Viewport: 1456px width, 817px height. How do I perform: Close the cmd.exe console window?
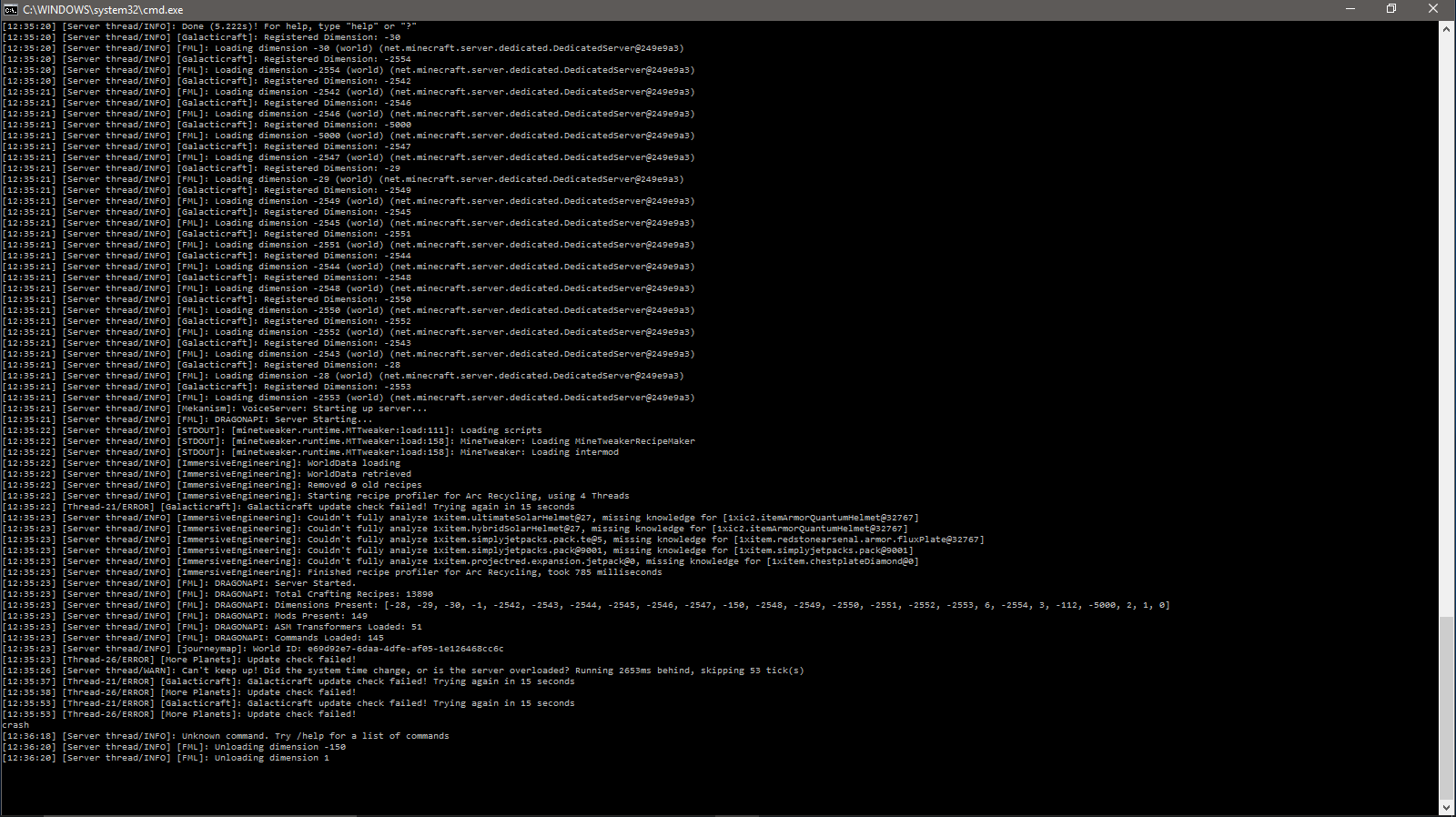pyautogui.click(x=1433, y=9)
